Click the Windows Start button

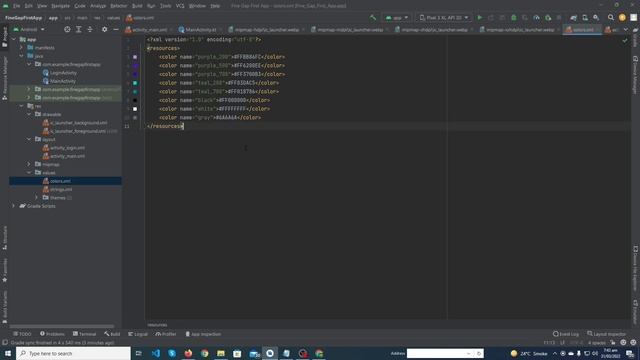click(7, 353)
